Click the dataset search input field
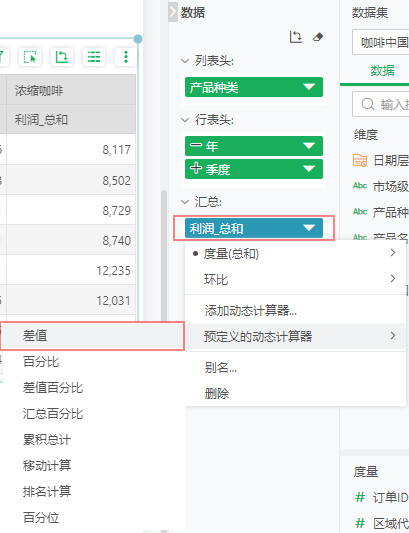The image size is (409, 533). 380,104
